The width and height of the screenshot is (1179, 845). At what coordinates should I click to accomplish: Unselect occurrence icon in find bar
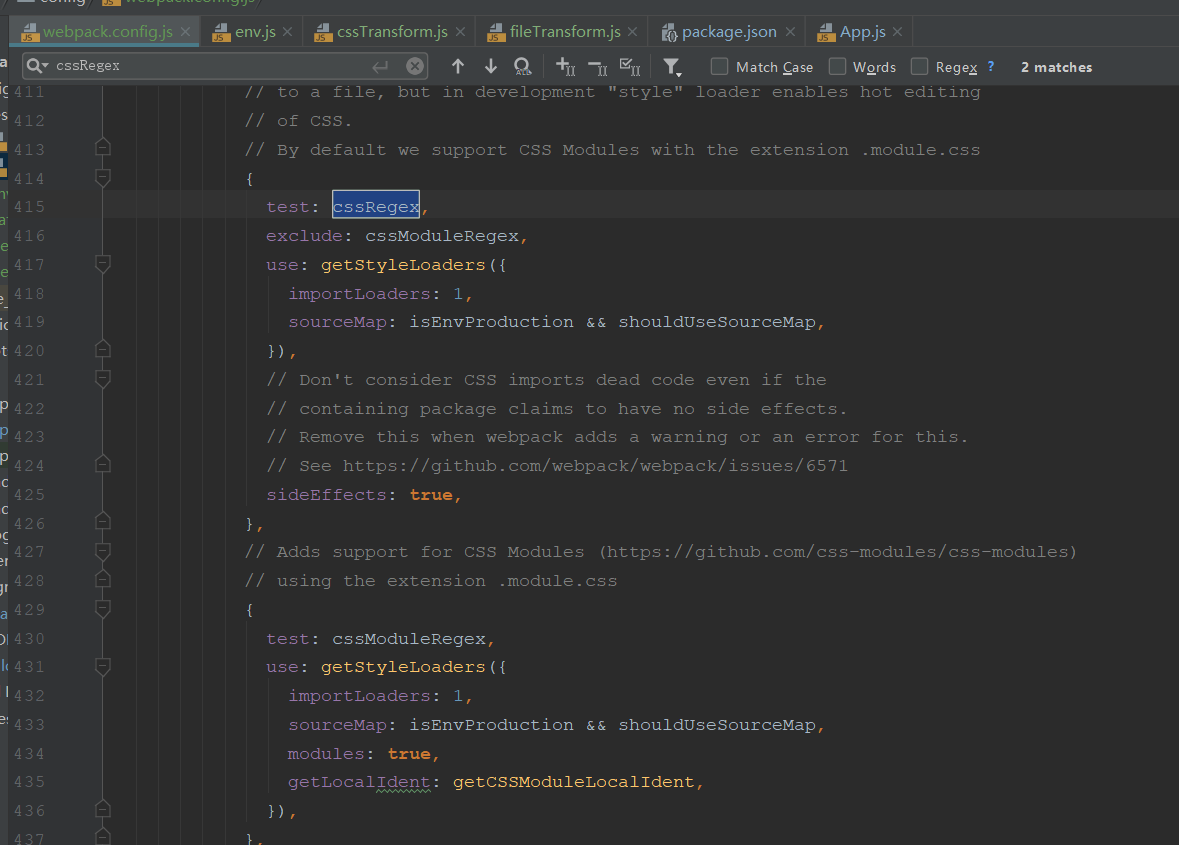598,68
